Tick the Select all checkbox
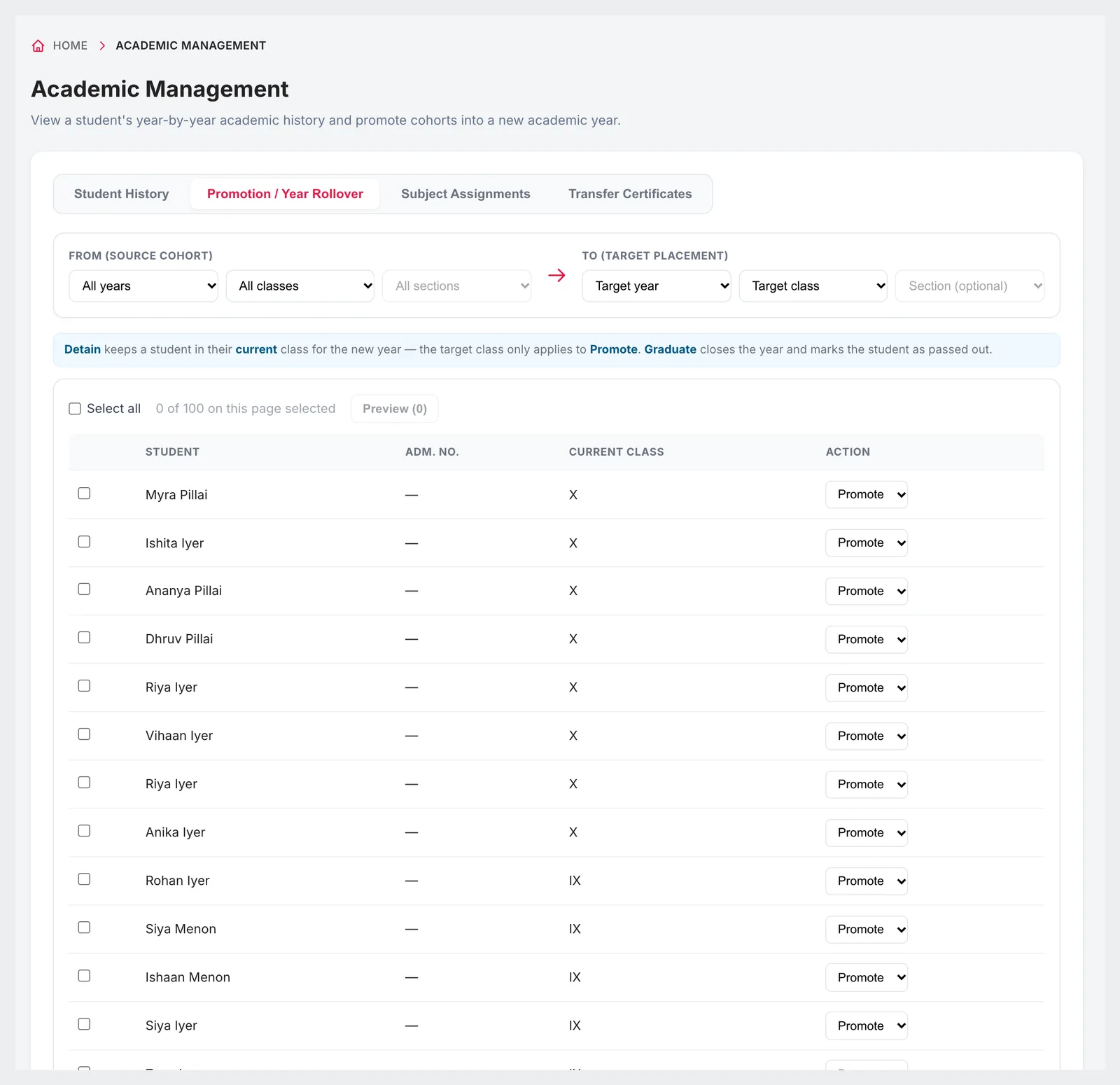 pos(75,409)
